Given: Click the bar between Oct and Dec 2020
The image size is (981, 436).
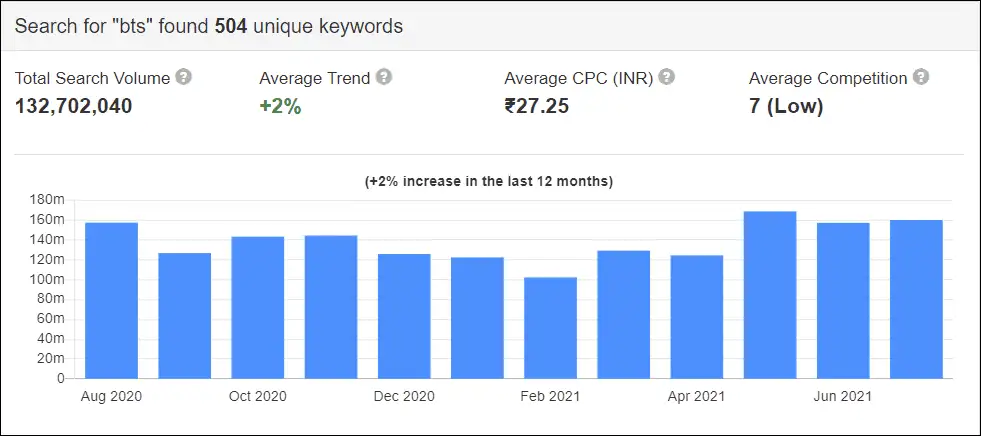Looking at the screenshot, I should pos(331,307).
